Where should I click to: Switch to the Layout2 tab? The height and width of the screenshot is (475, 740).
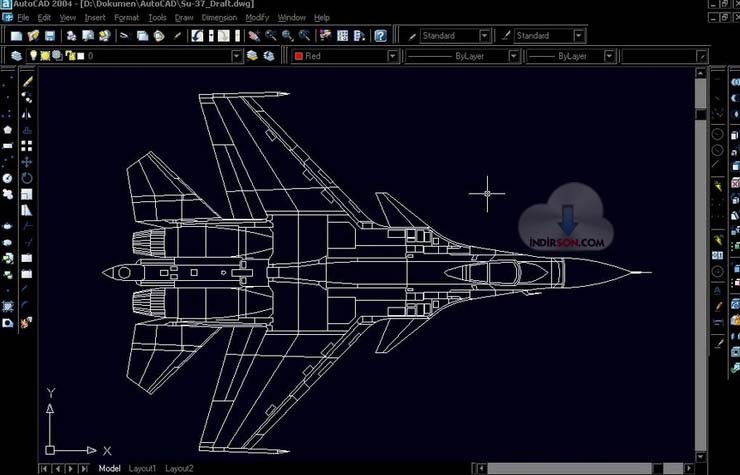(x=179, y=468)
